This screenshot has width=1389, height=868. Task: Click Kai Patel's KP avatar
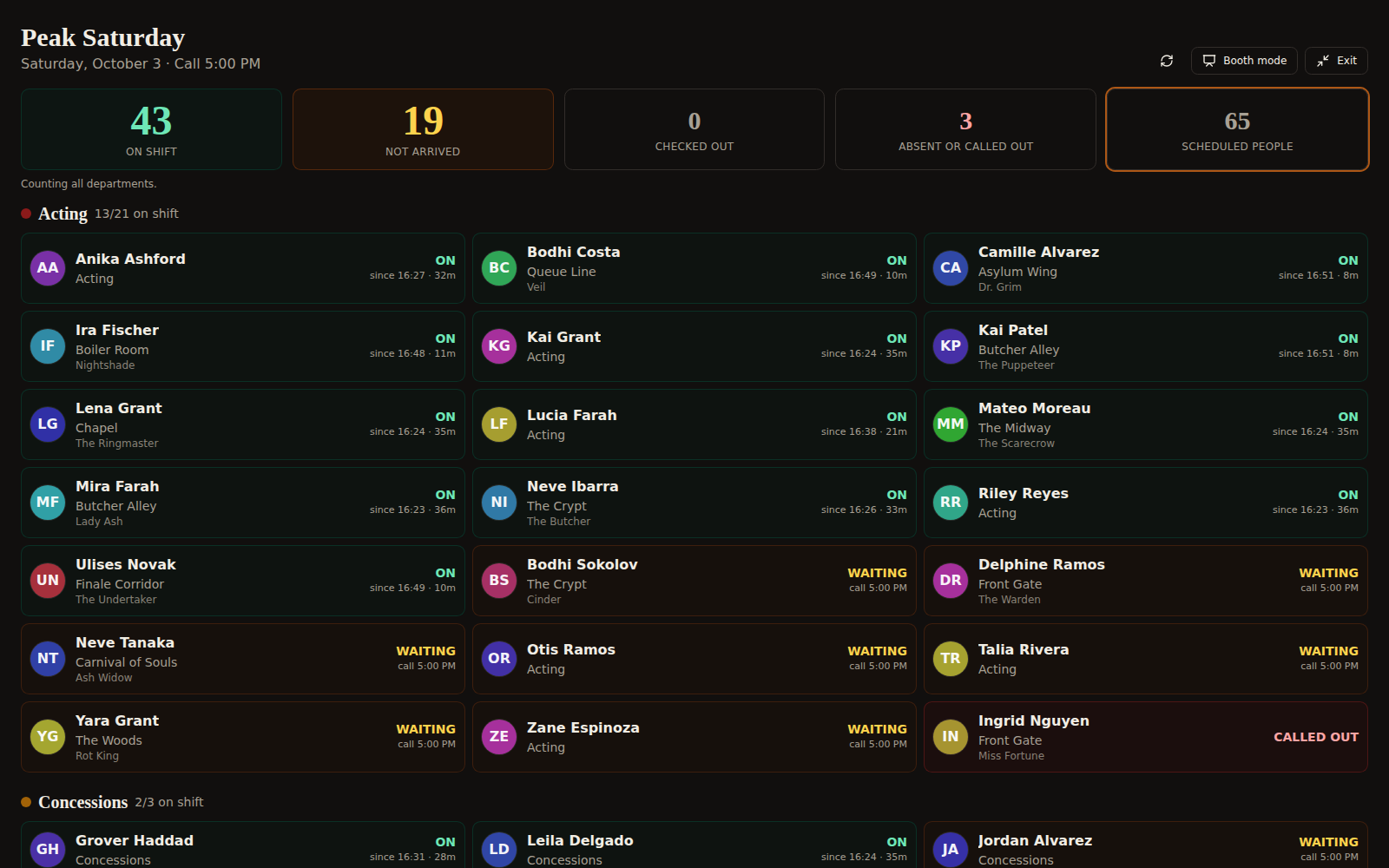951,346
